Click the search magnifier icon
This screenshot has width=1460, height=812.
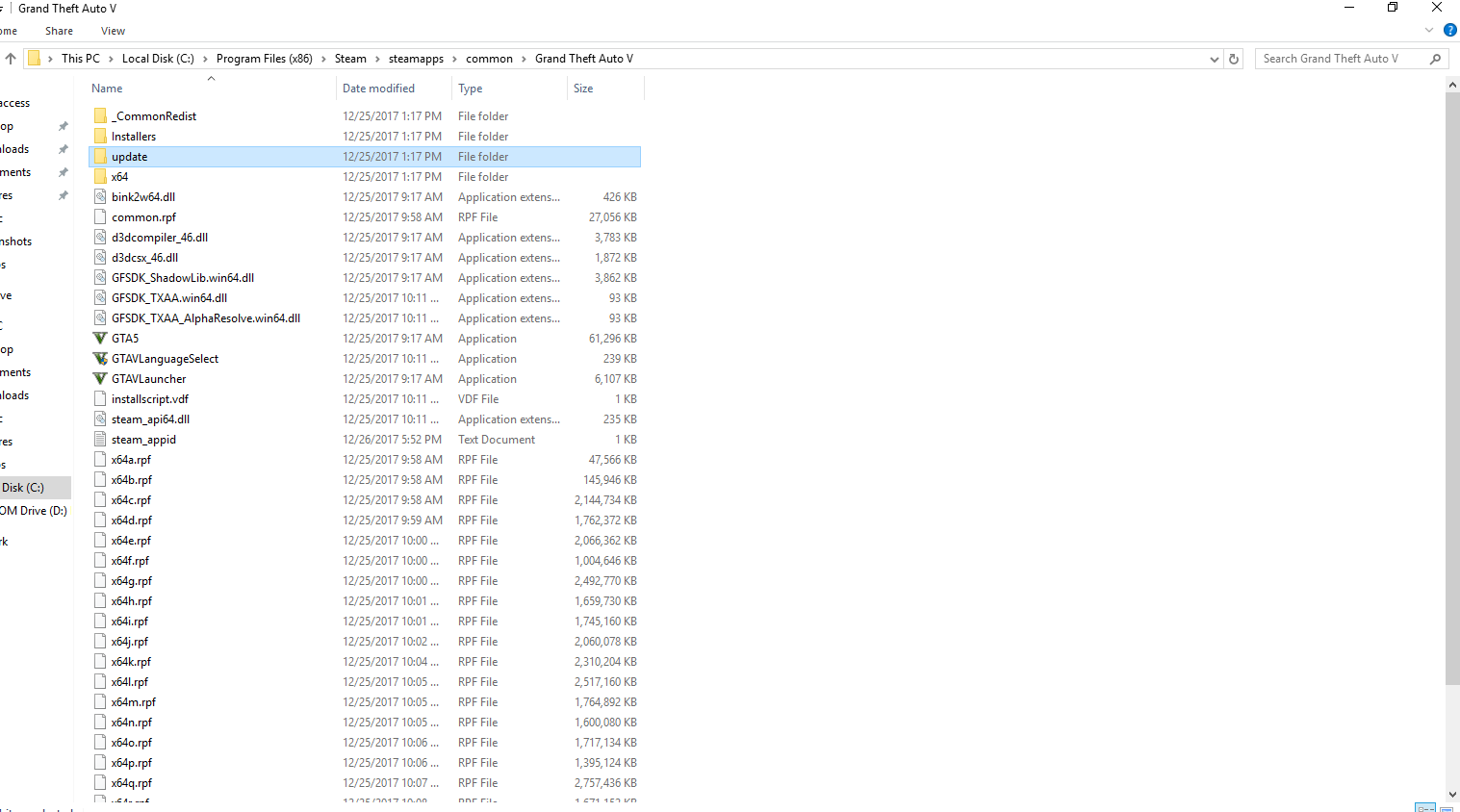(x=1435, y=59)
